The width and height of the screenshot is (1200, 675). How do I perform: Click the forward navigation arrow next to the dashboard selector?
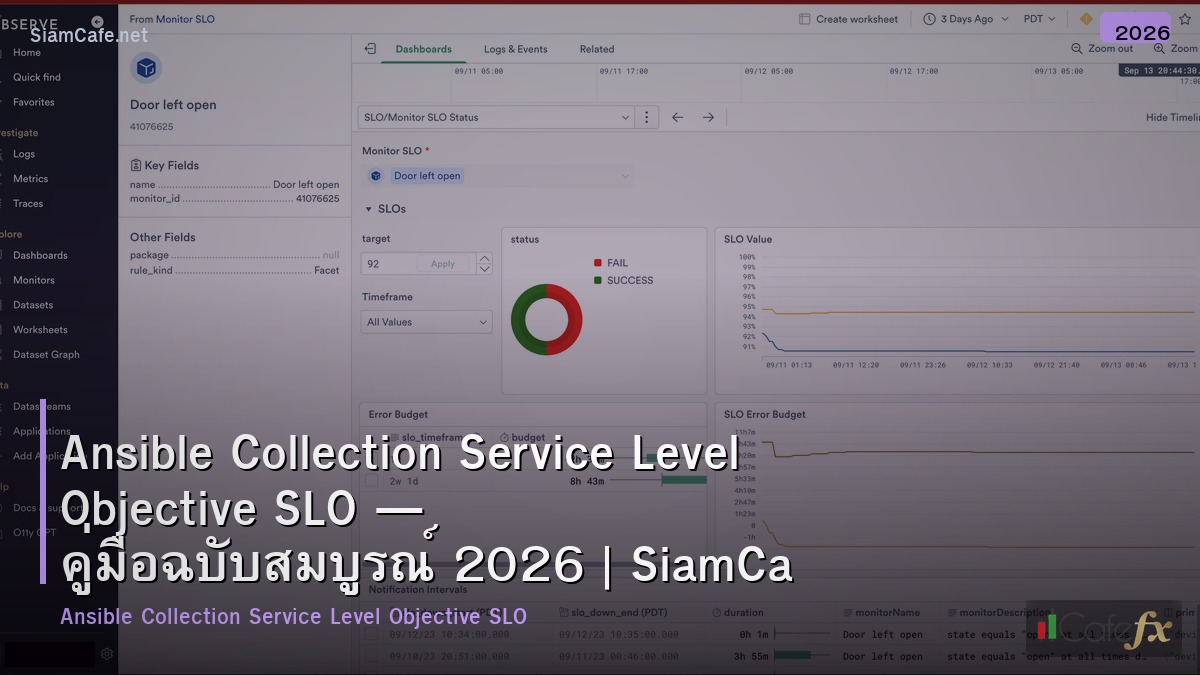(x=708, y=116)
